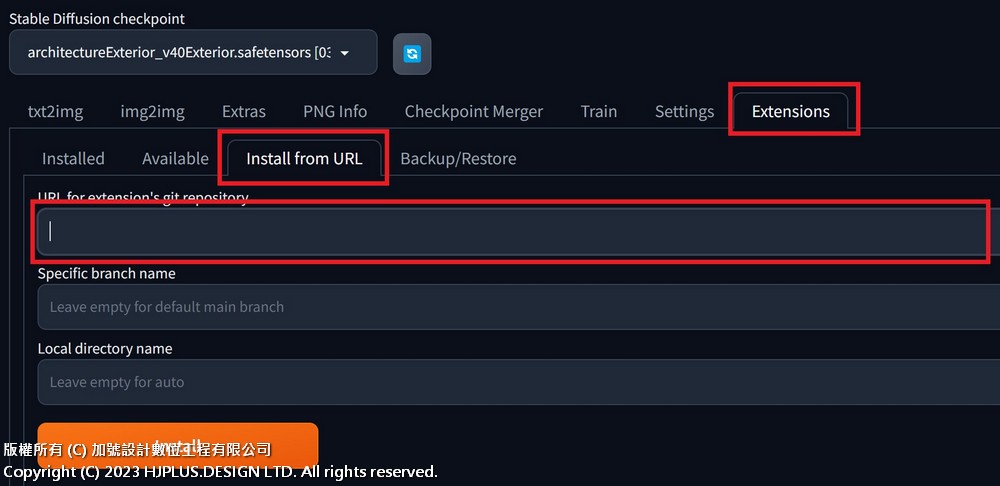Go to the Extras tab
This screenshot has height=486, width=1000.
(244, 111)
